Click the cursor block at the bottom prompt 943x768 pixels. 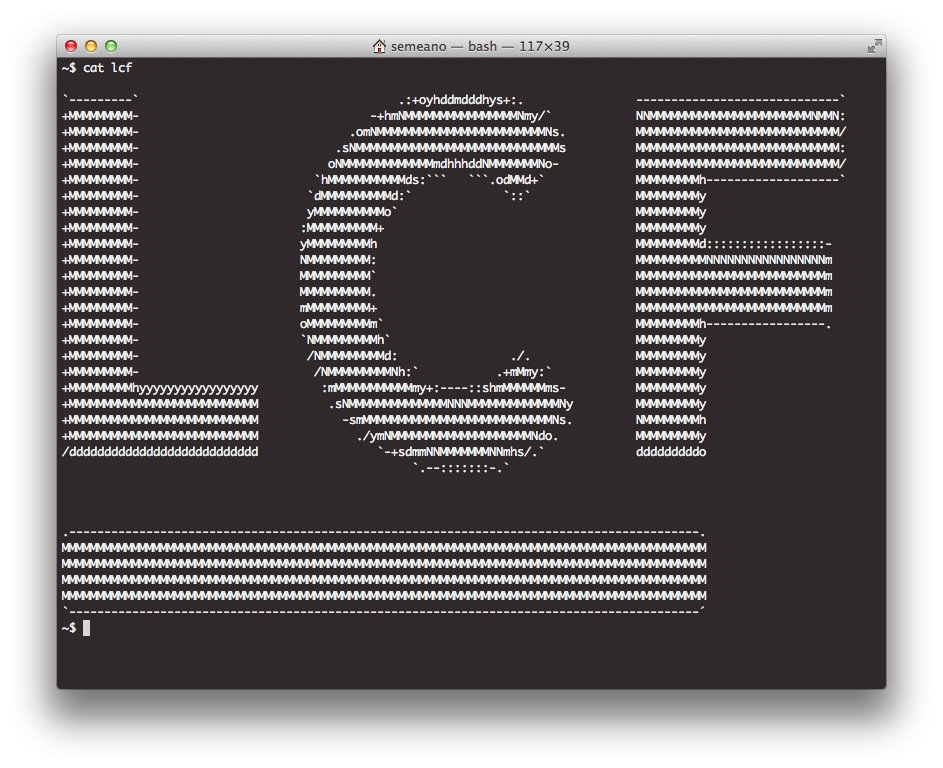point(87,628)
